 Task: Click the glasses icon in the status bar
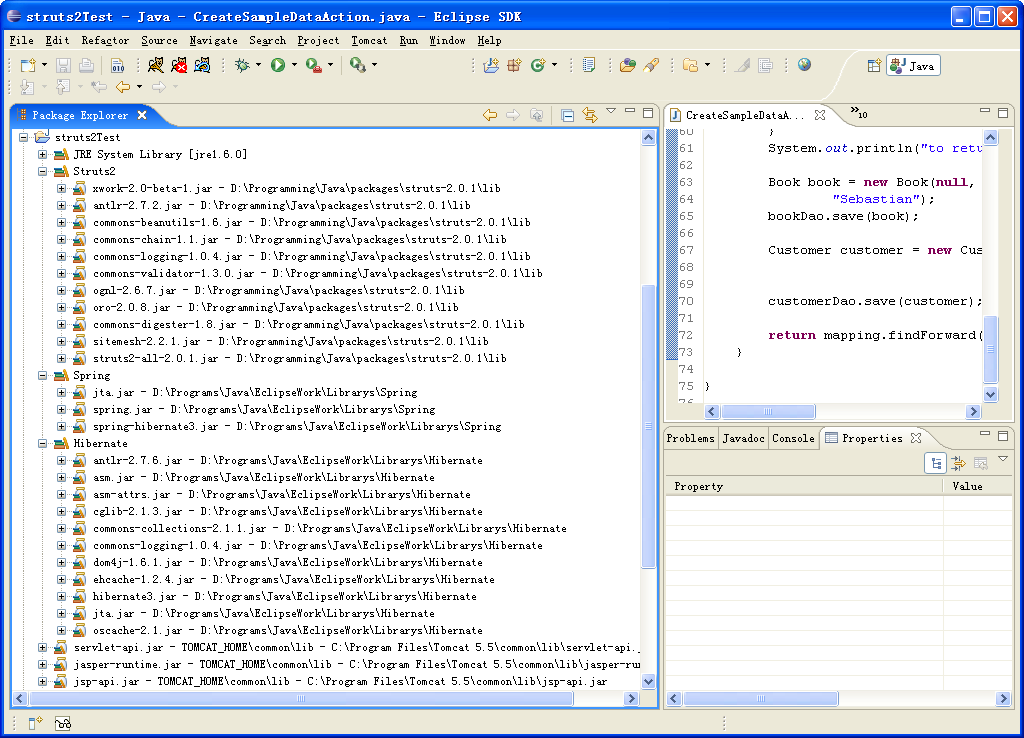tap(63, 723)
